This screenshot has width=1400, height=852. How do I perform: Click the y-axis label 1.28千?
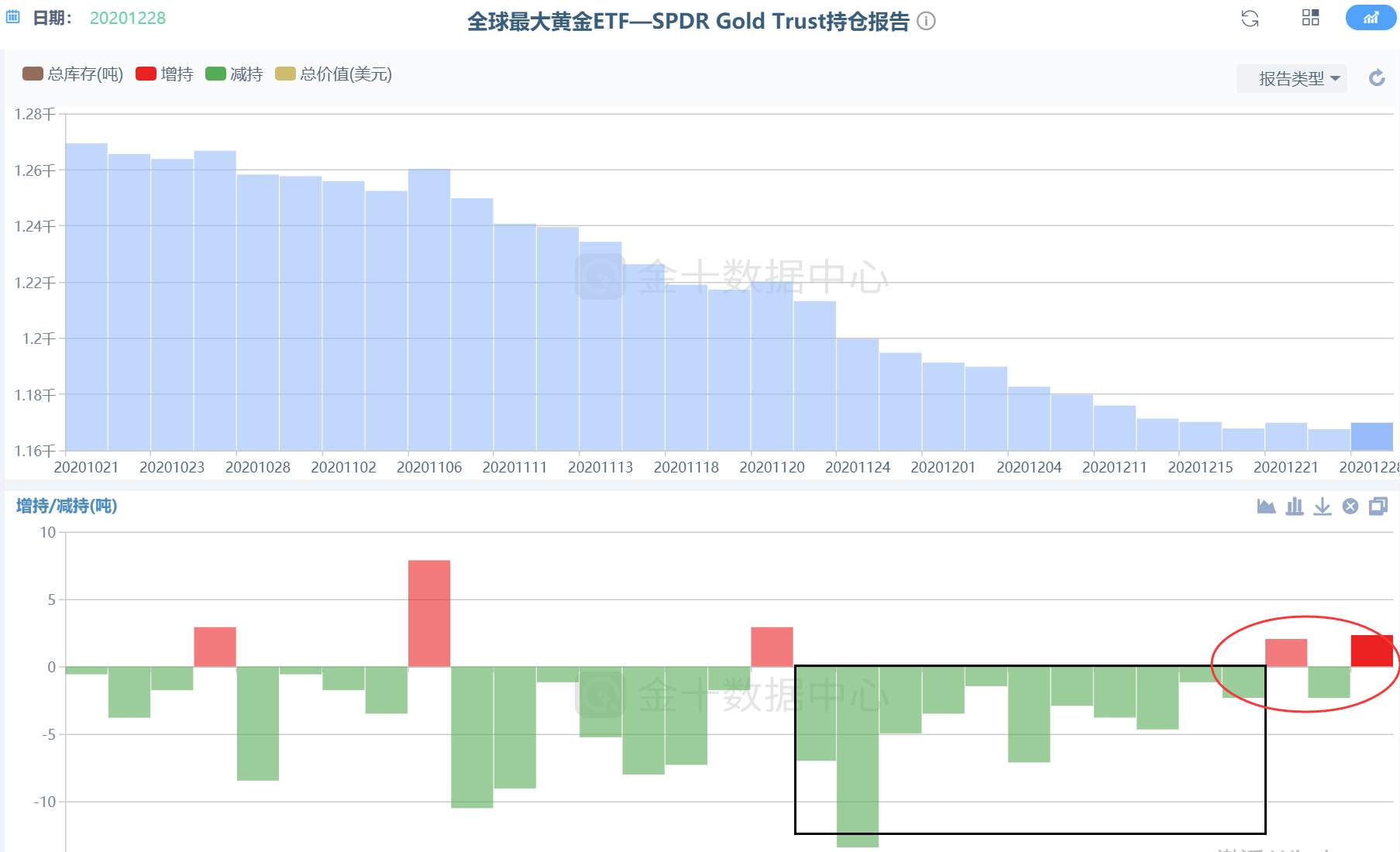(x=35, y=114)
